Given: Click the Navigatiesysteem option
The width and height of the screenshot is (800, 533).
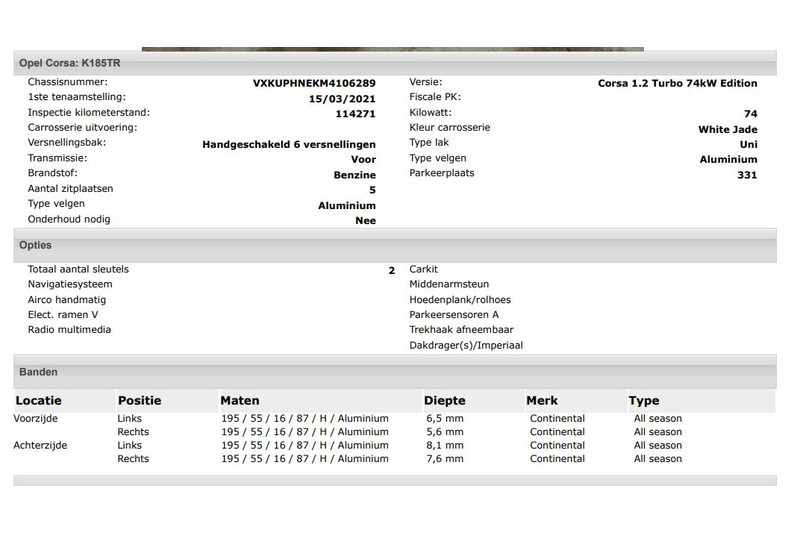Looking at the screenshot, I should coord(70,284).
